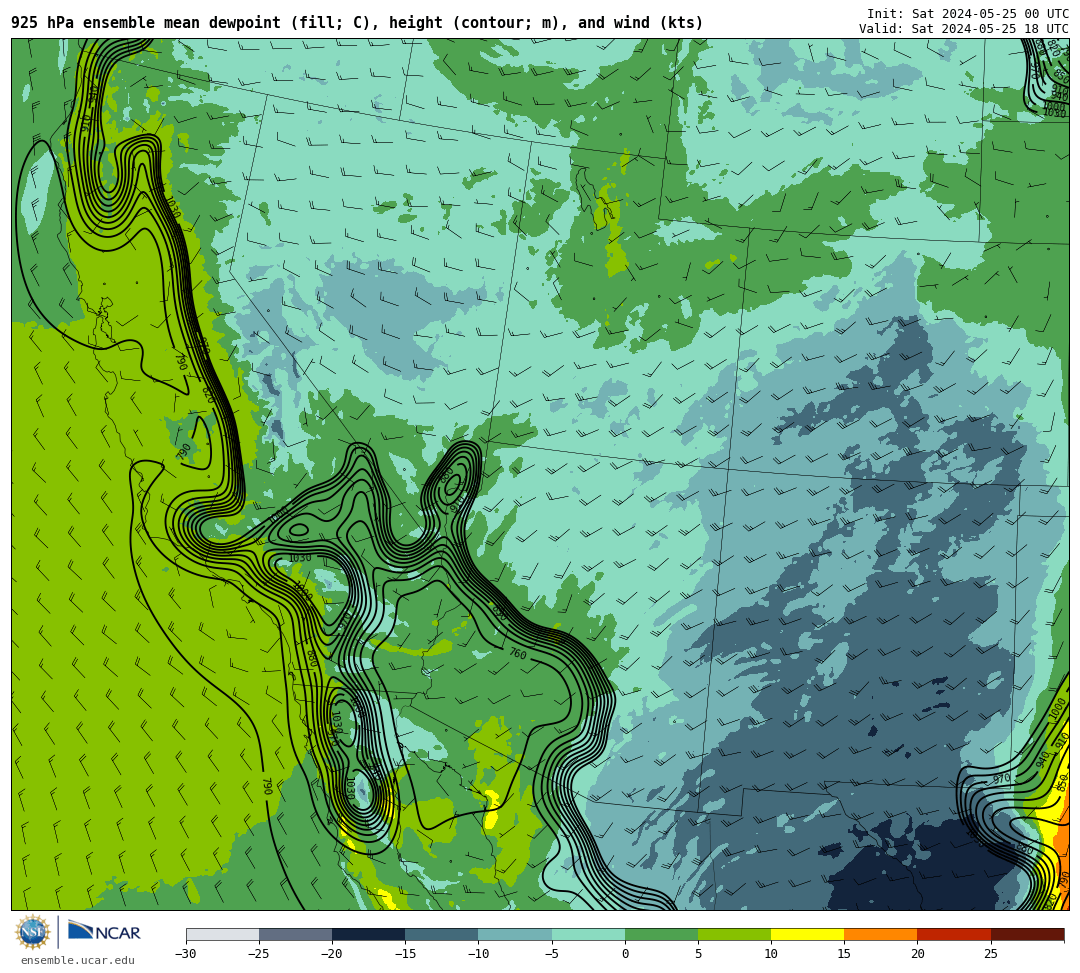Click the -20 colorbar tick label
Screen dimensions: 1080x973
click(331, 954)
